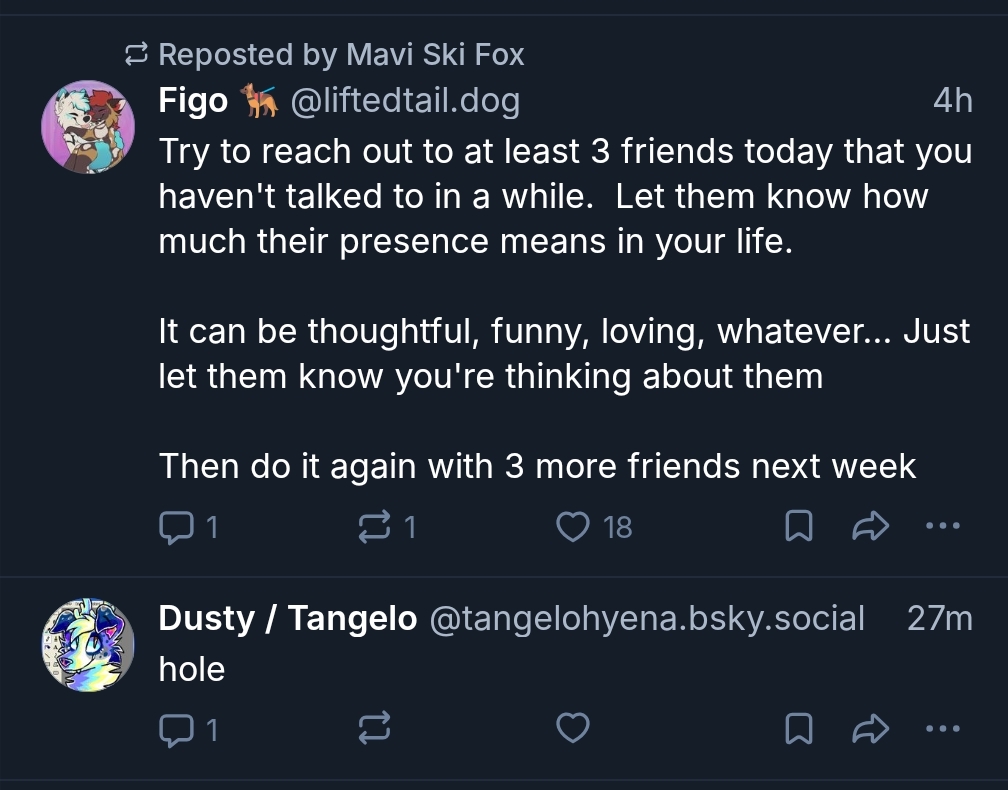Viewport: 1008px width, 790px height.
Task: Click the Dusty / Tangelo display name
Action: pos(287,619)
